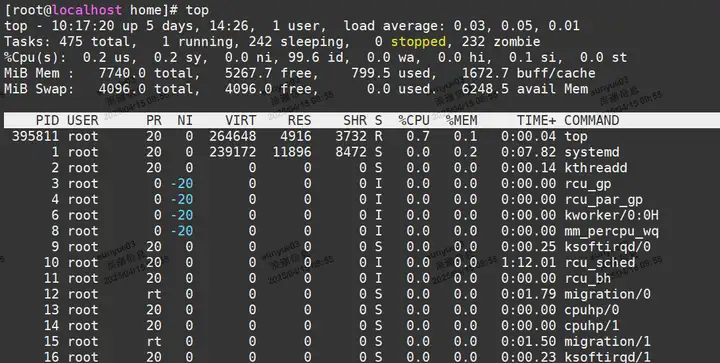This screenshot has width=720, height=363.
Task: Click the 'rcu_sched' command name
Action: pyautogui.click(x=599, y=262)
